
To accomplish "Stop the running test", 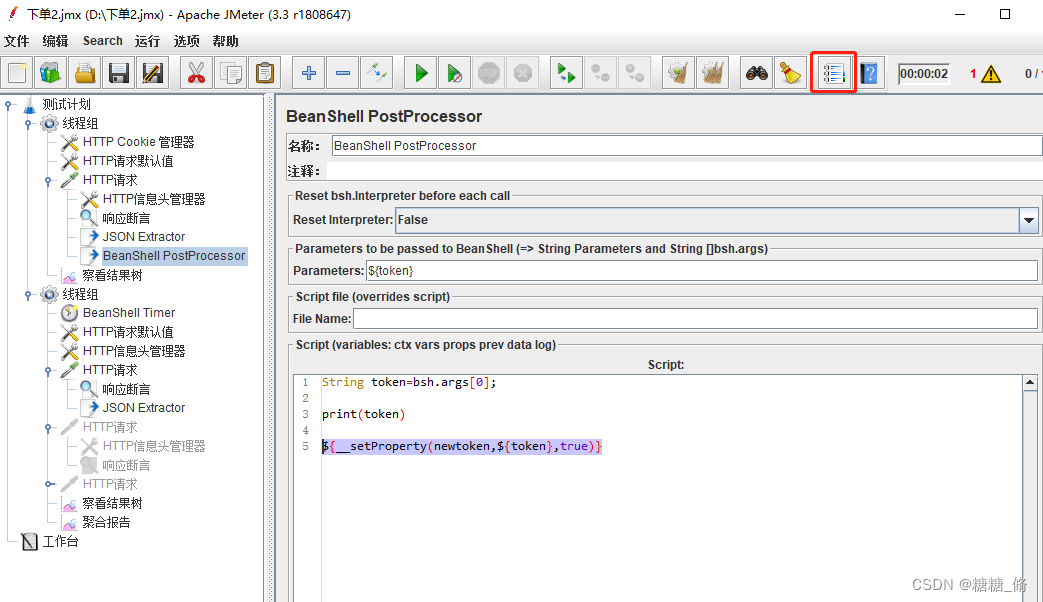I will coord(489,73).
